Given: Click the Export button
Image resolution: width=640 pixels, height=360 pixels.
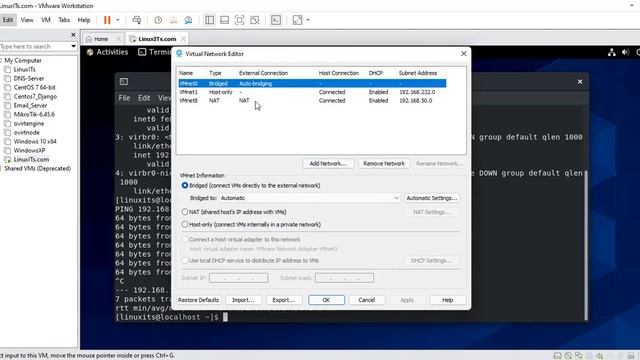Looking at the screenshot, I should (283, 300).
